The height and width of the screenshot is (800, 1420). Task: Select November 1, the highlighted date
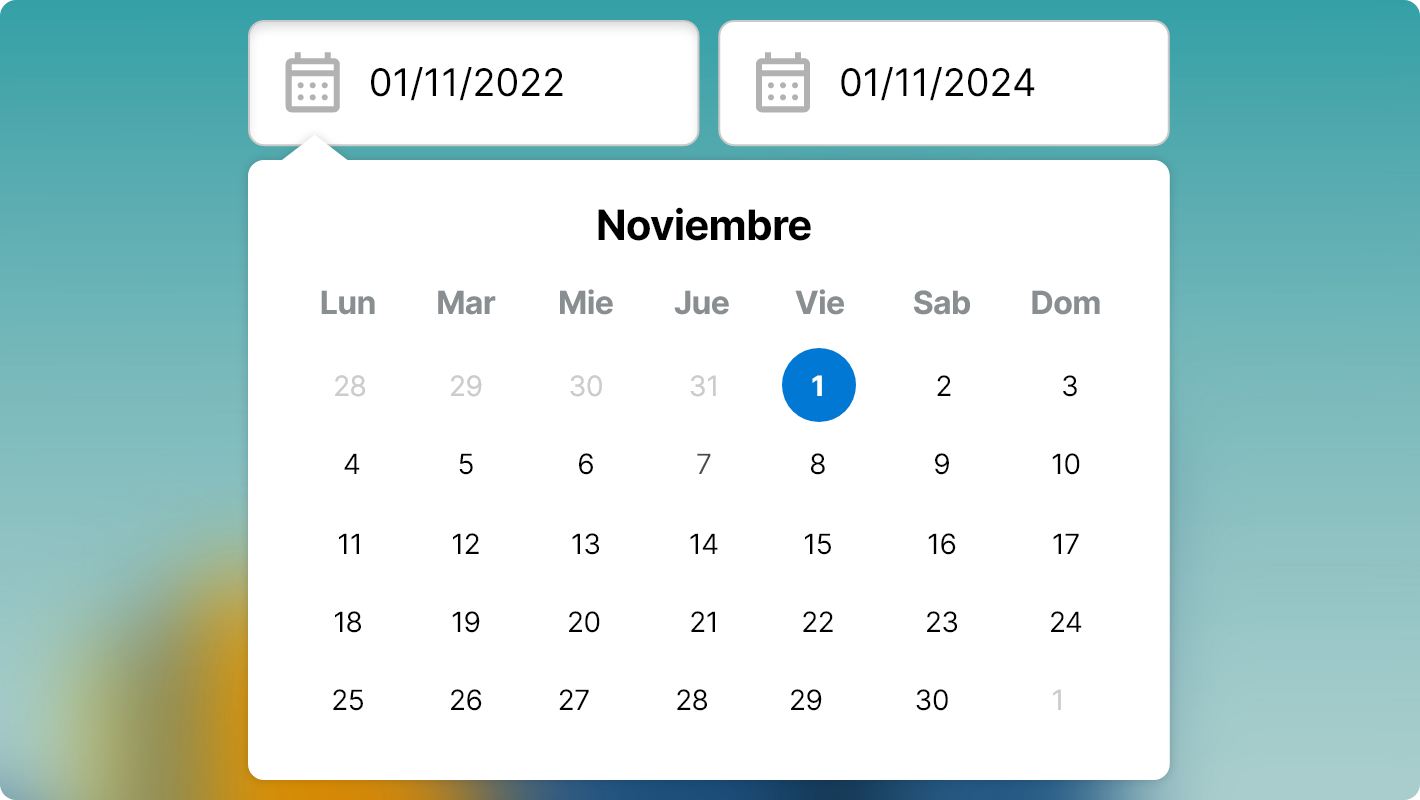pos(818,385)
